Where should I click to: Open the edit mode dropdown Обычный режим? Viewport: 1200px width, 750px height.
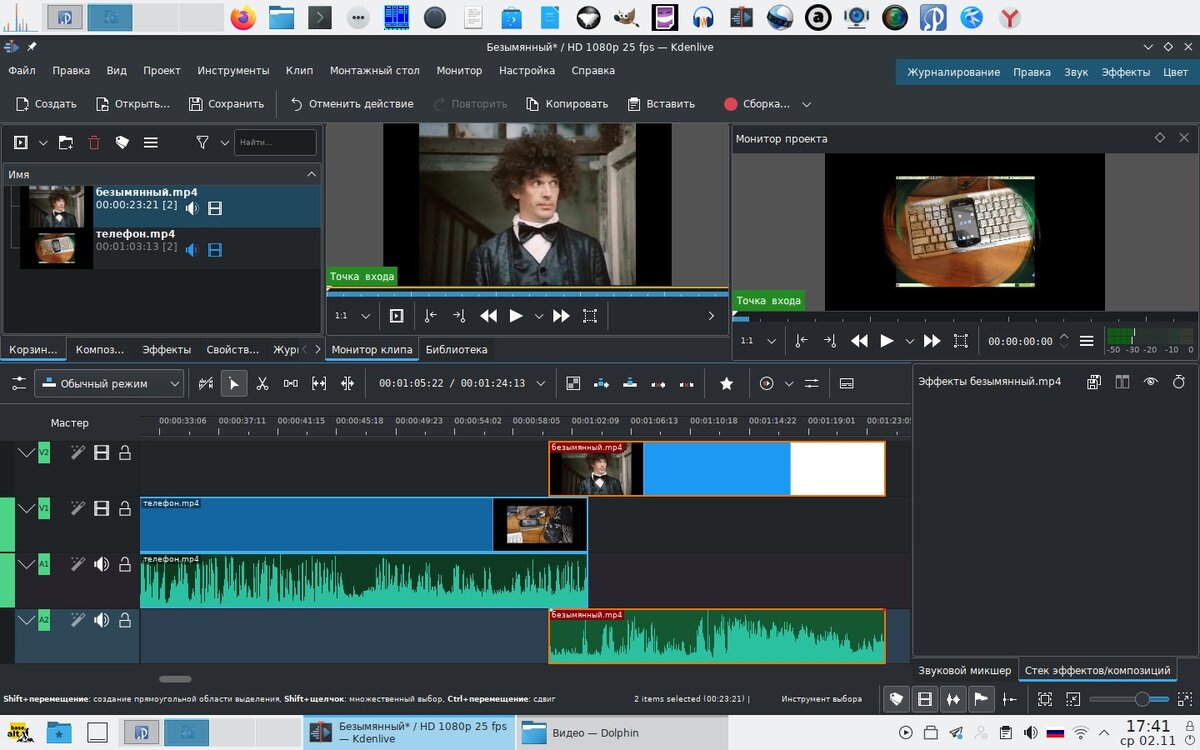coord(109,383)
